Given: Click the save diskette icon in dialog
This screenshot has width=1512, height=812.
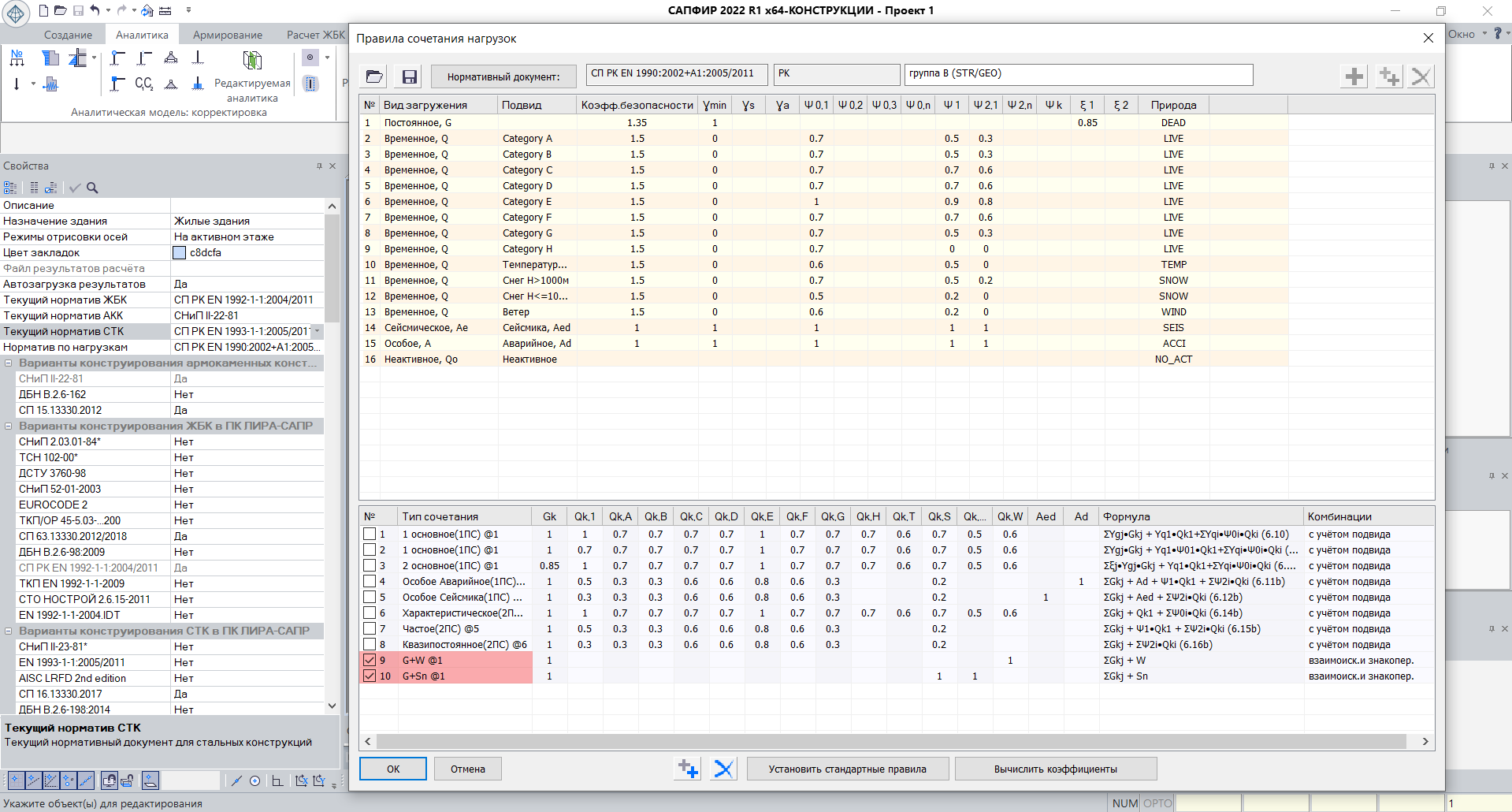Looking at the screenshot, I should click(x=409, y=76).
